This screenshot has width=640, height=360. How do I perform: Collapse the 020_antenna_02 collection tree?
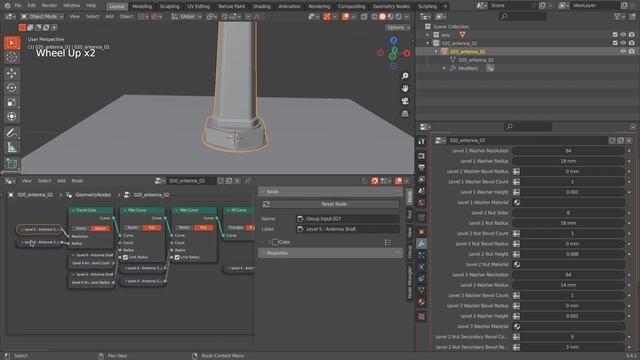coord(428,43)
